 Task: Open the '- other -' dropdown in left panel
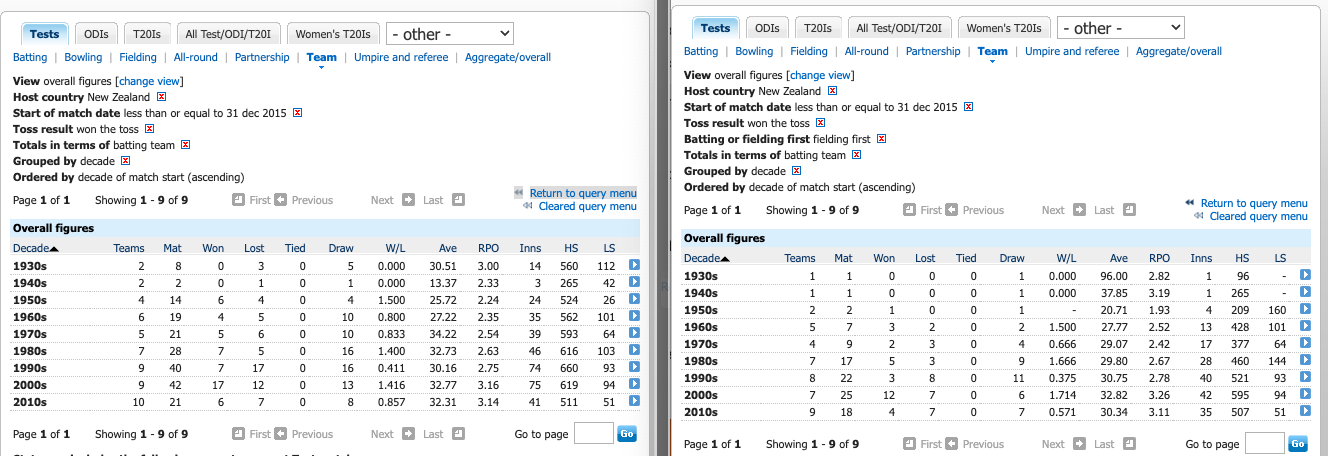pyautogui.click(x=449, y=34)
